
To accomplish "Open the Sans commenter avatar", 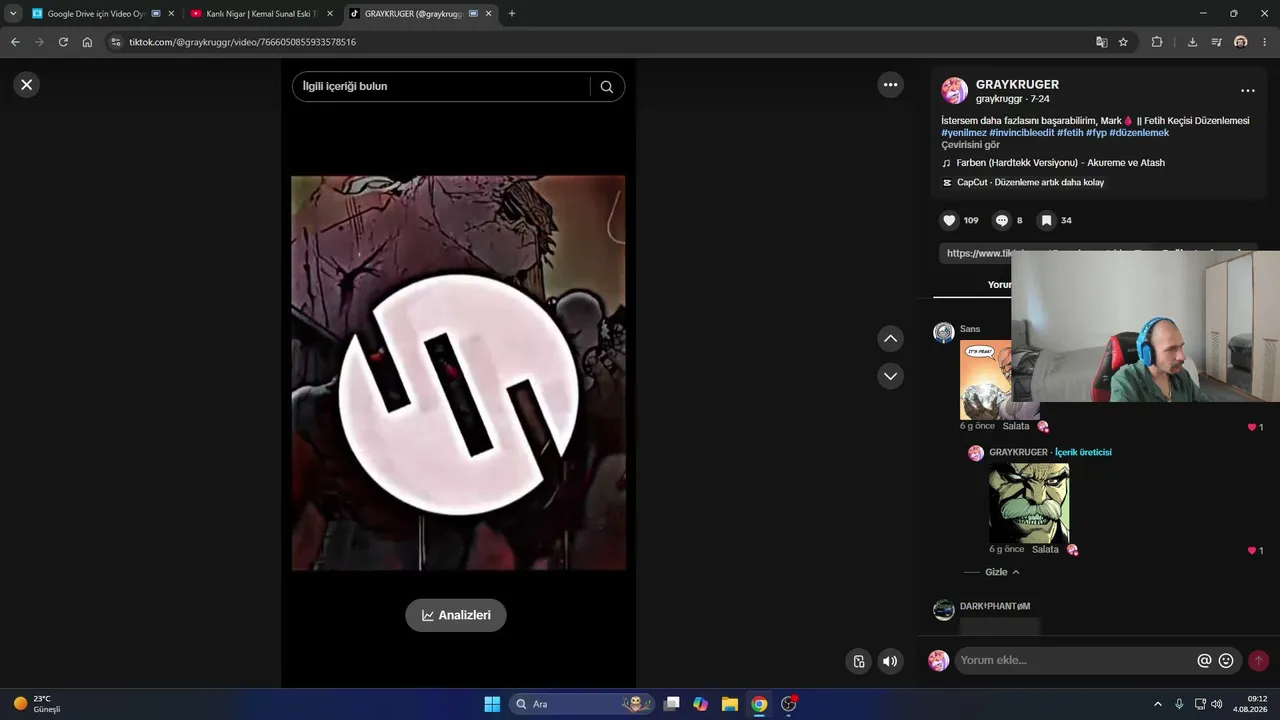I will [x=943, y=333].
